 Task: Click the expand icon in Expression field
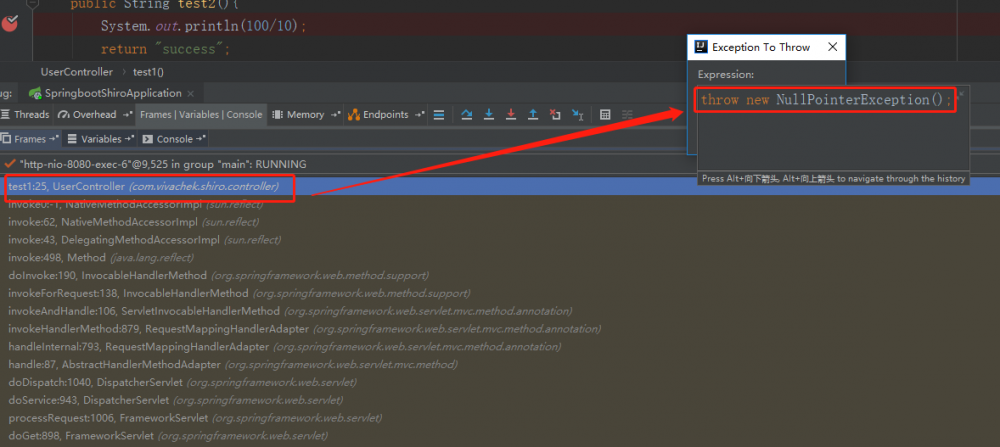point(961,94)
